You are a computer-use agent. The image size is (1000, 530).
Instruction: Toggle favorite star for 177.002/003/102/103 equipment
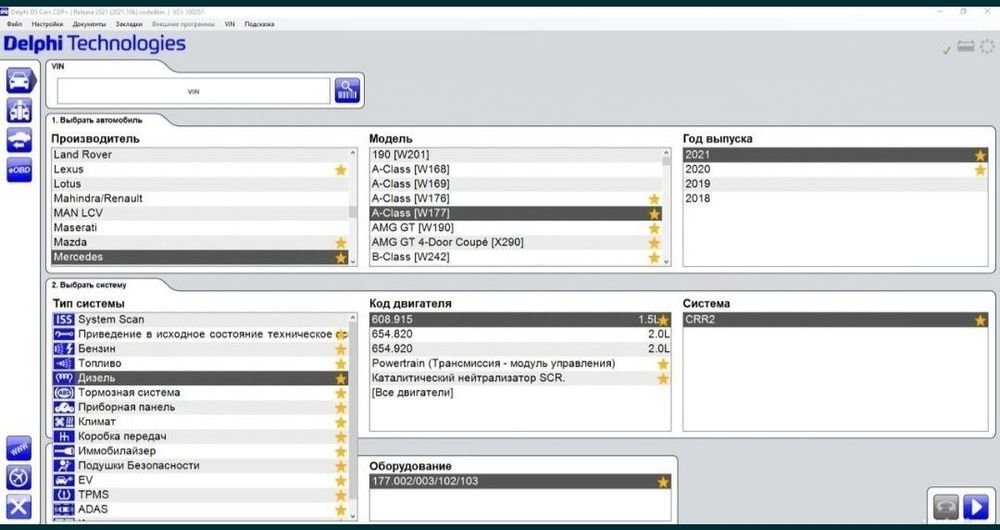coord(663,482)
